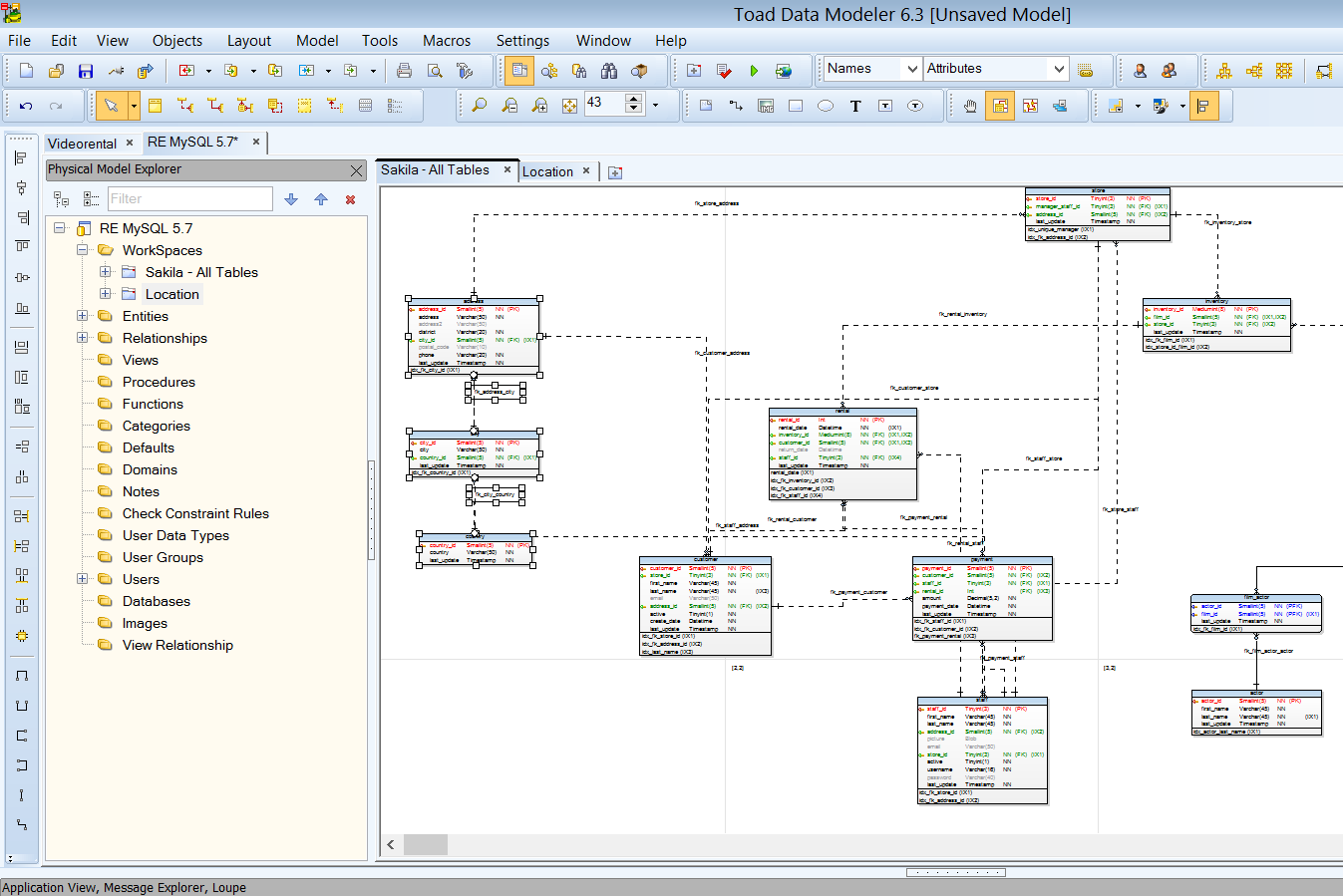Viewport: 1343px width, 896px height.
Task: Switch to the Videorental tab
Action: 82,144
